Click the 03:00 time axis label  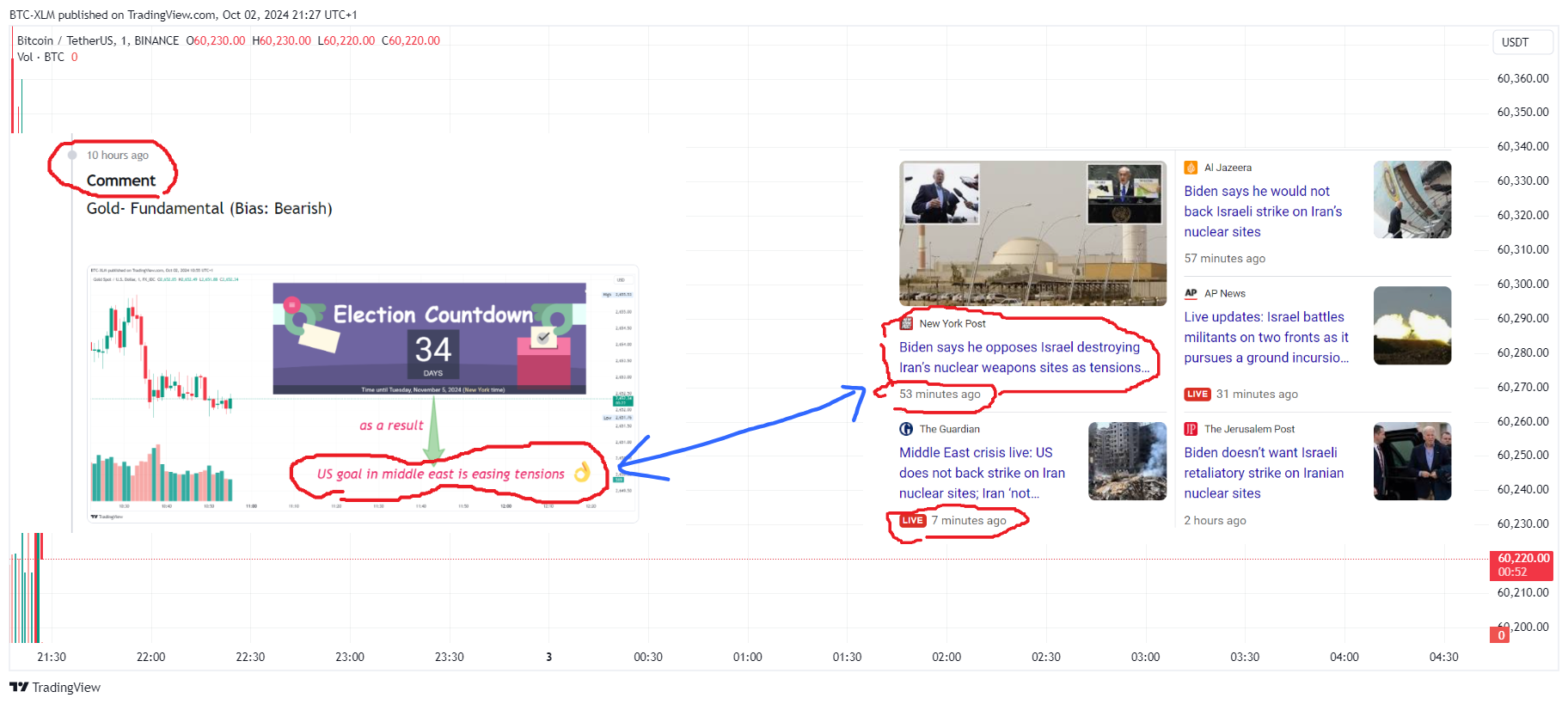pos(1145,657)
